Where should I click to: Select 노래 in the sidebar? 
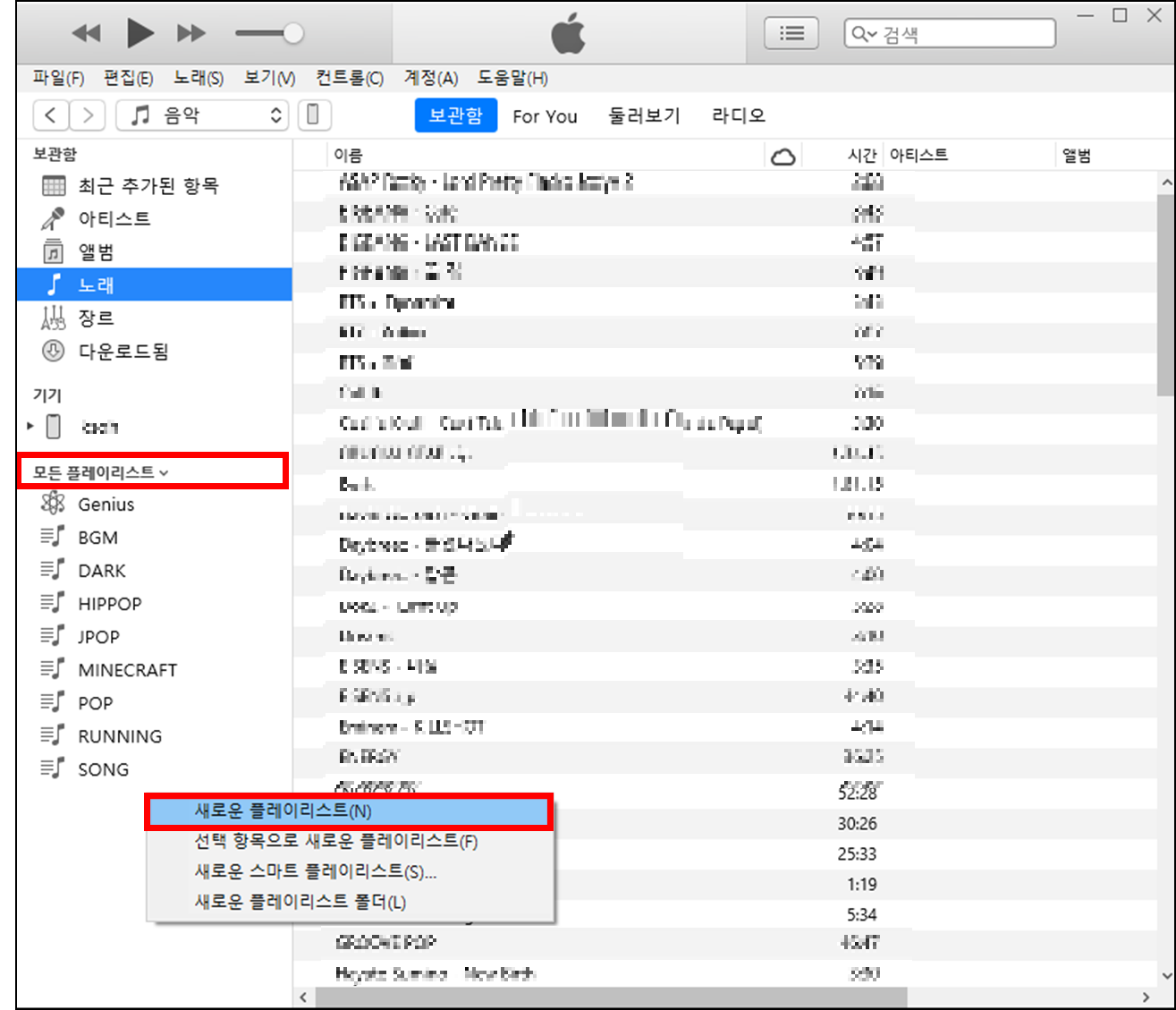(x=155, y=284)
